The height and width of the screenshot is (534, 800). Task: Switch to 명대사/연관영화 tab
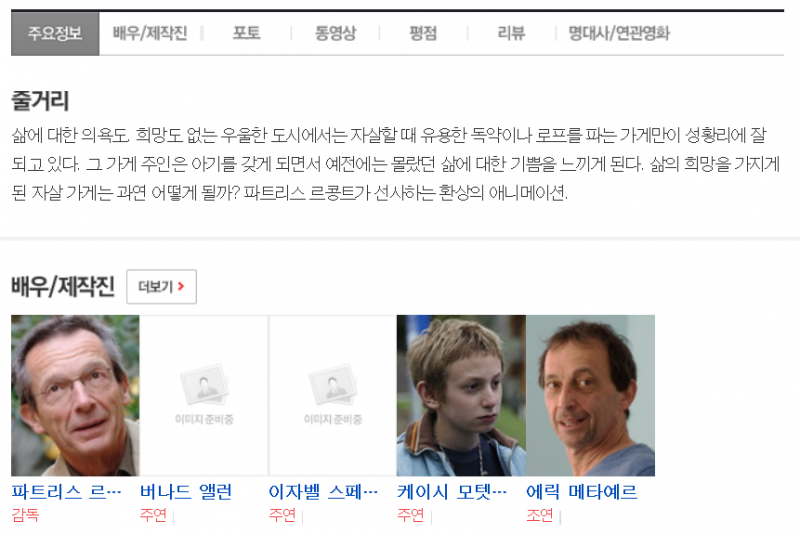click(619, 33)
